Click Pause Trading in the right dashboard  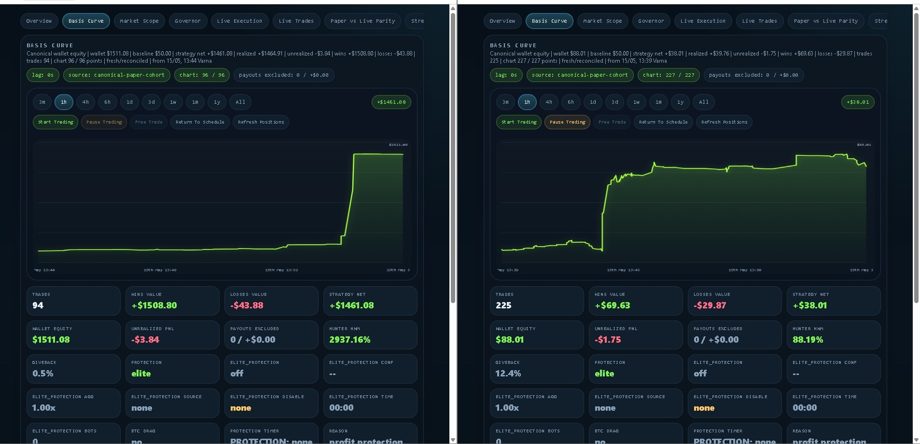coord(567,123)
